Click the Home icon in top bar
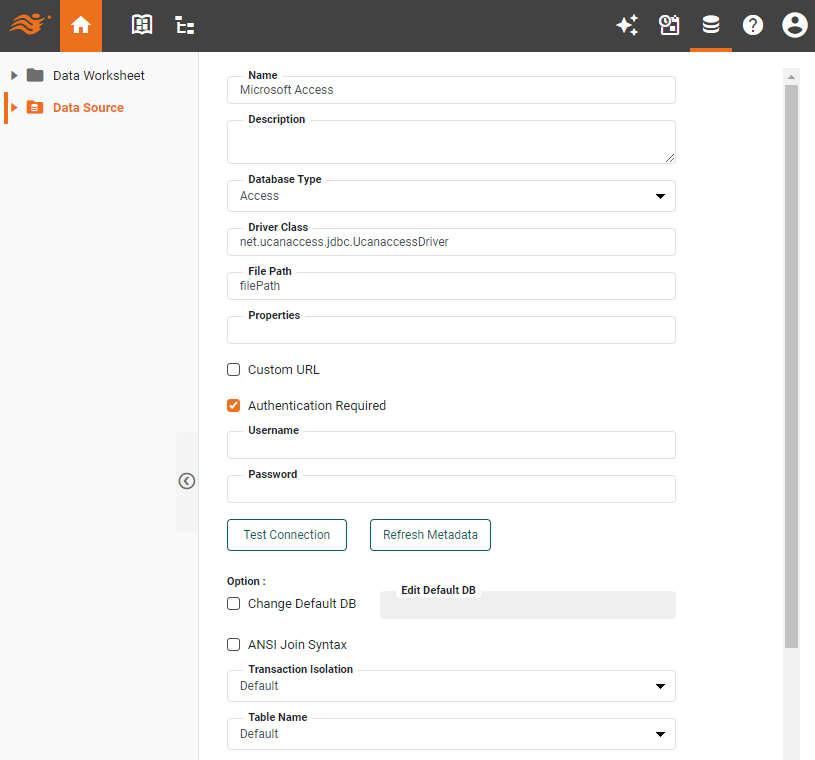Image resolution: width=815 pixels, height=760 pixels. 81,26
